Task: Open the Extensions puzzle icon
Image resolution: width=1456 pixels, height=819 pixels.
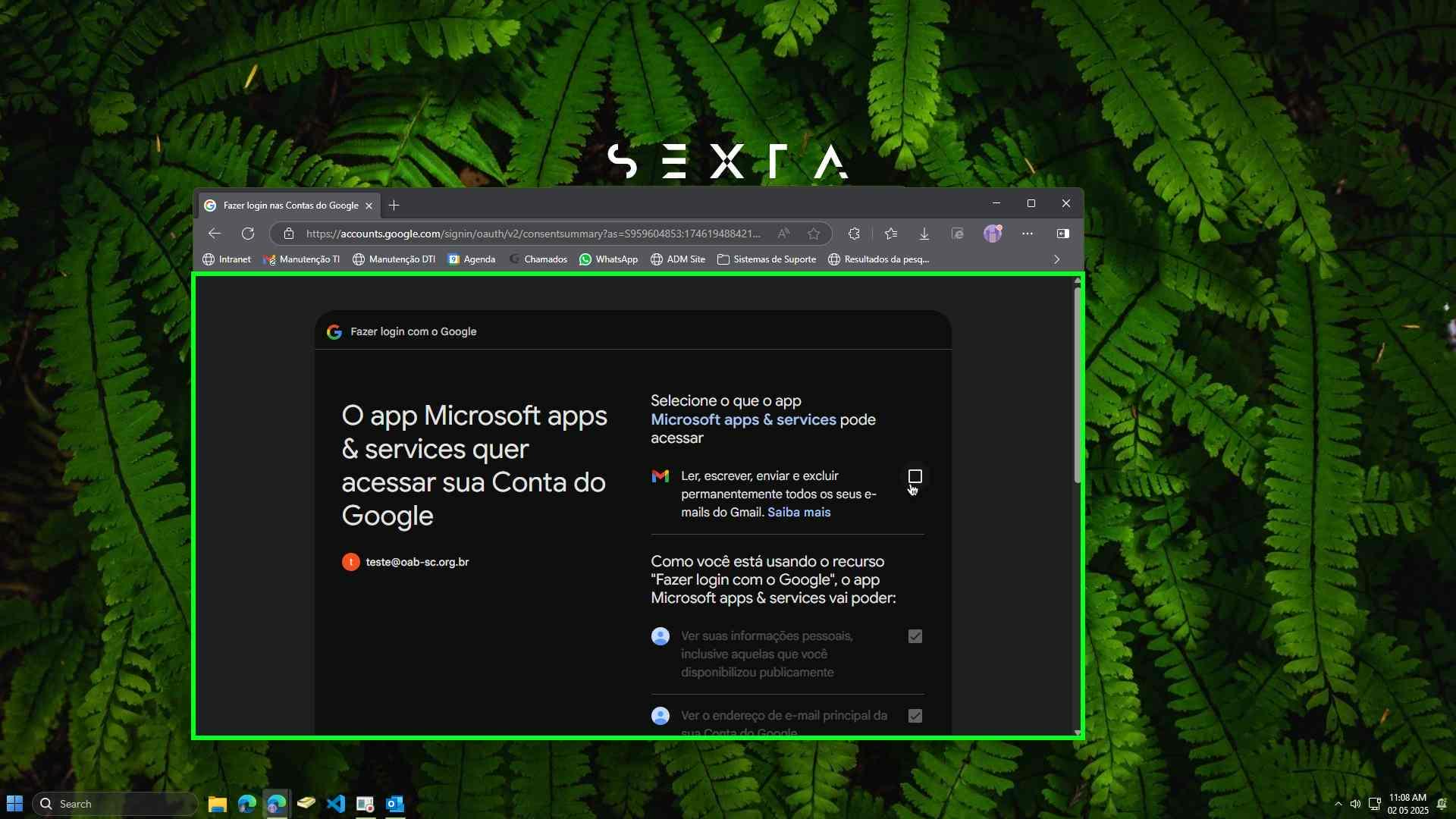Action: [x=854, y=234]
